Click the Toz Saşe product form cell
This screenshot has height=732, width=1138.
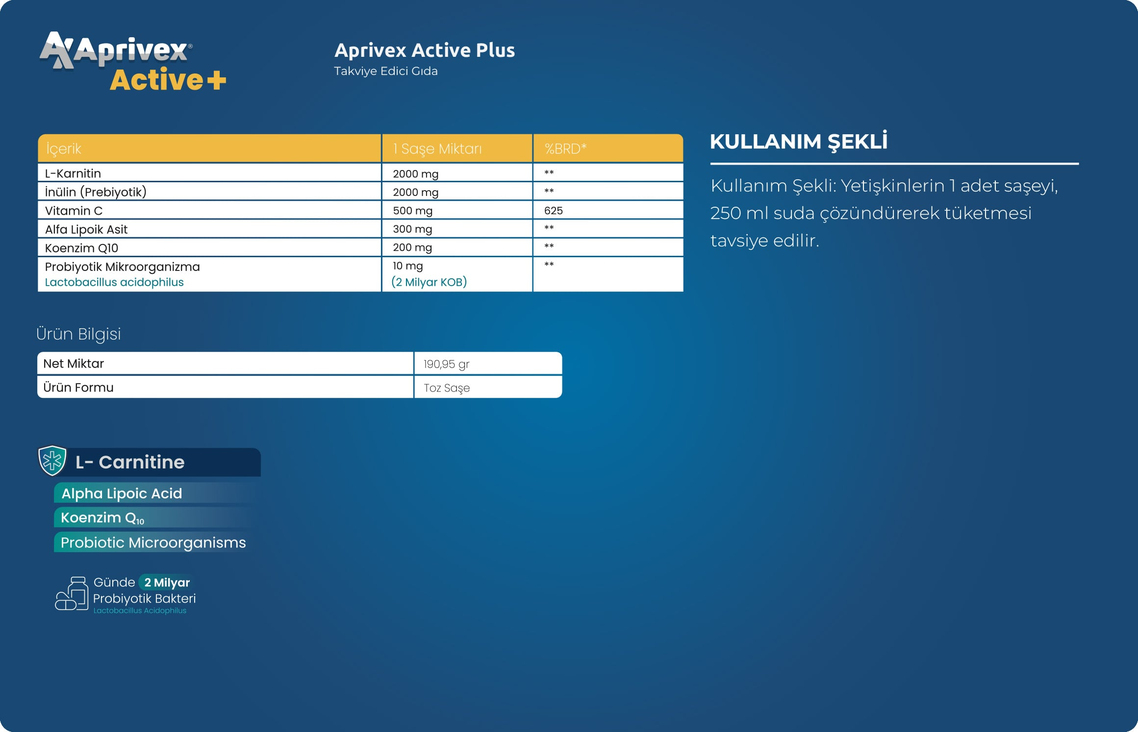click(446, 388)
